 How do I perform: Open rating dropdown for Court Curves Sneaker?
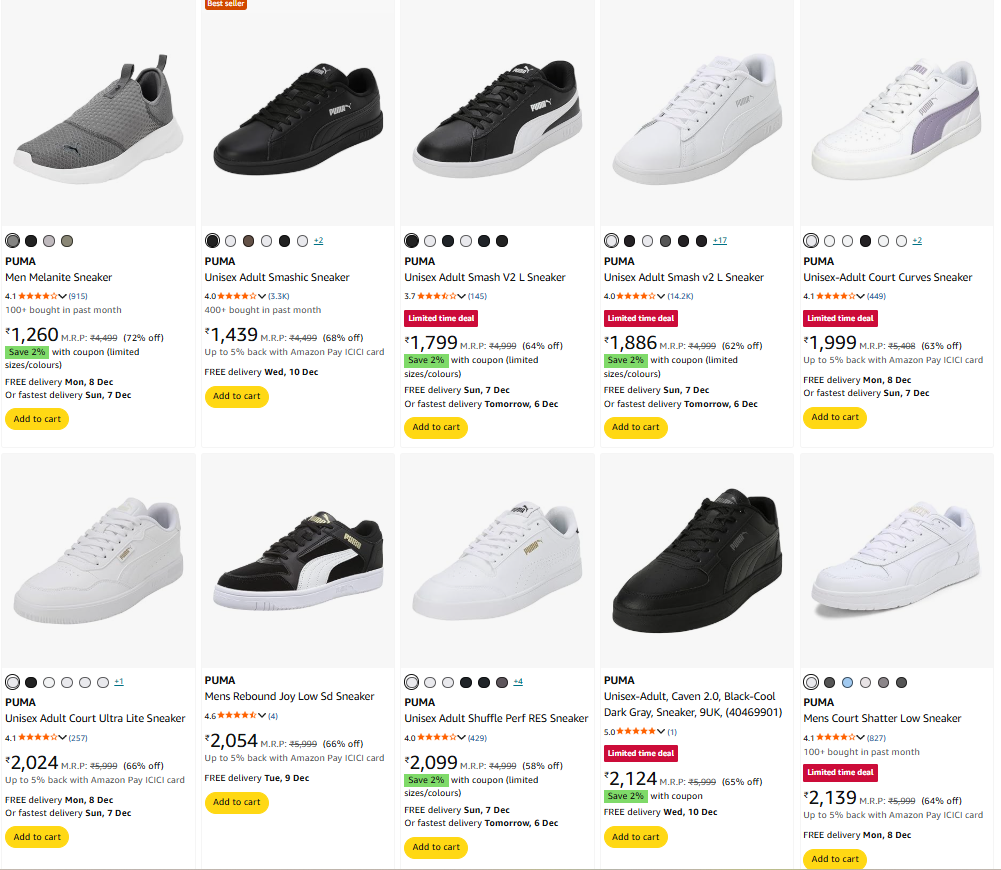coord(862,296)
